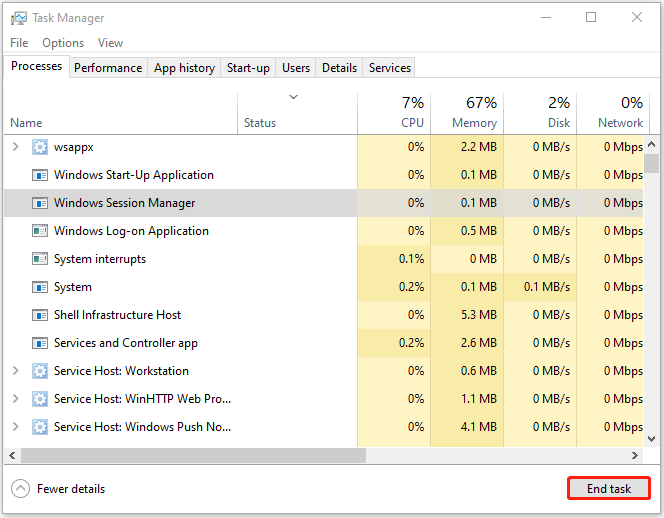
Task: Click the 5.3 MB memory value
Action: click(x=479, y=315)
